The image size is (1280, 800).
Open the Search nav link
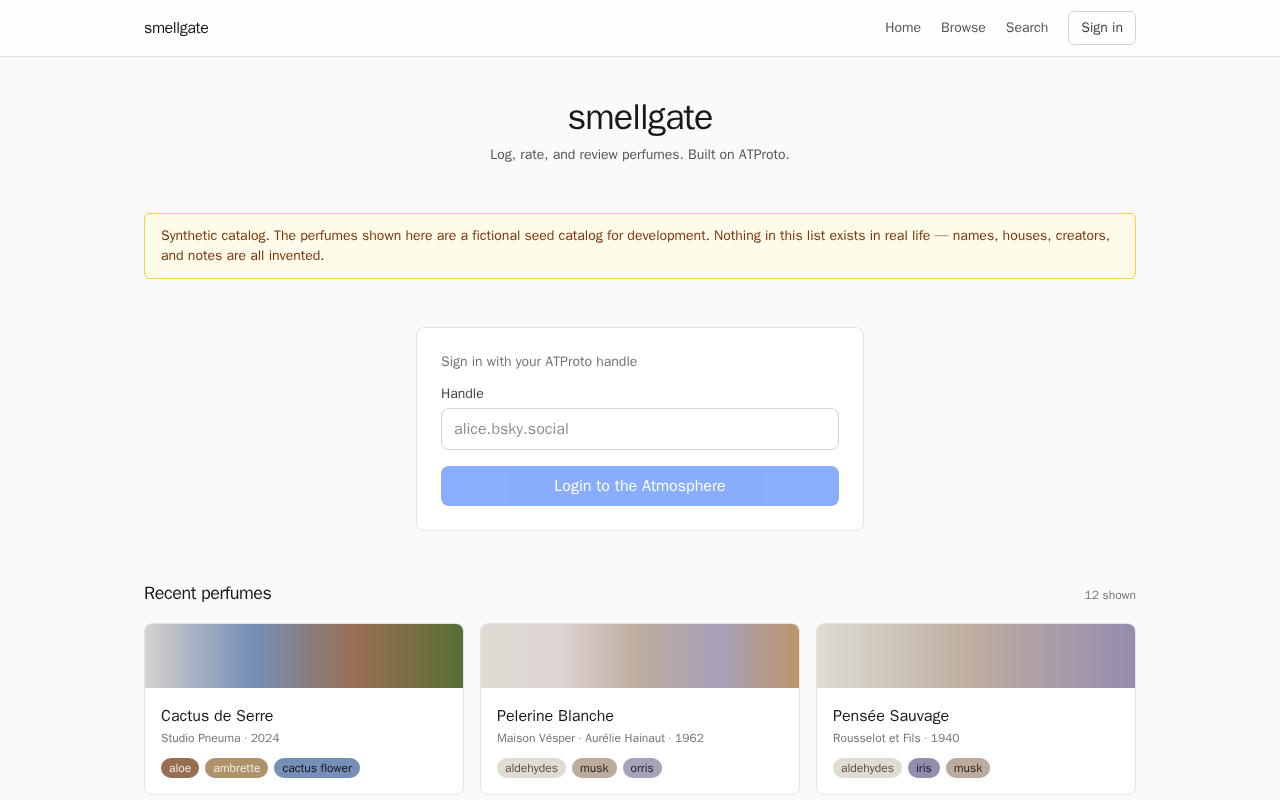click(1027, 28)
